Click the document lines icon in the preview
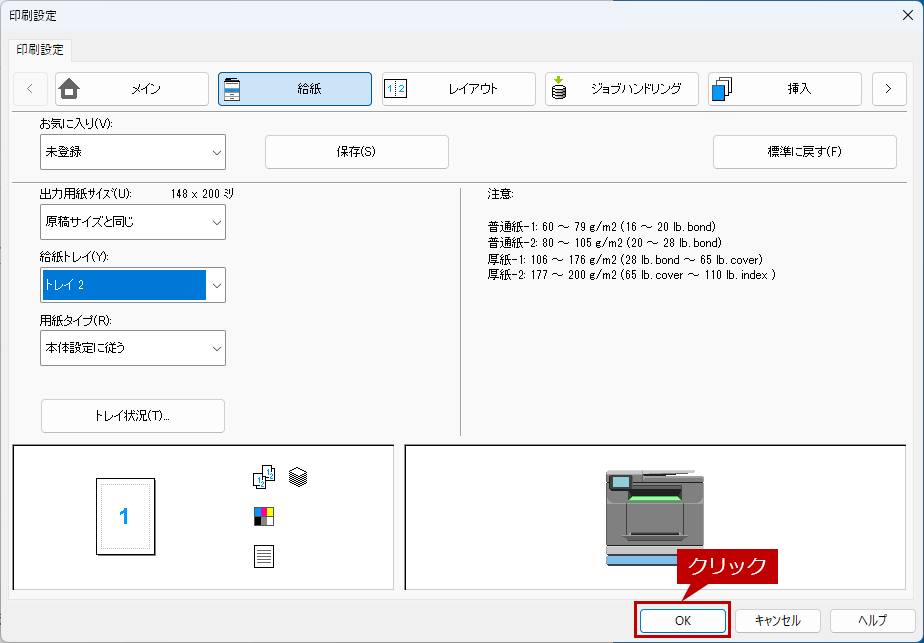The width and height of the screenshot is (924, 643). (x=263, y=556)
